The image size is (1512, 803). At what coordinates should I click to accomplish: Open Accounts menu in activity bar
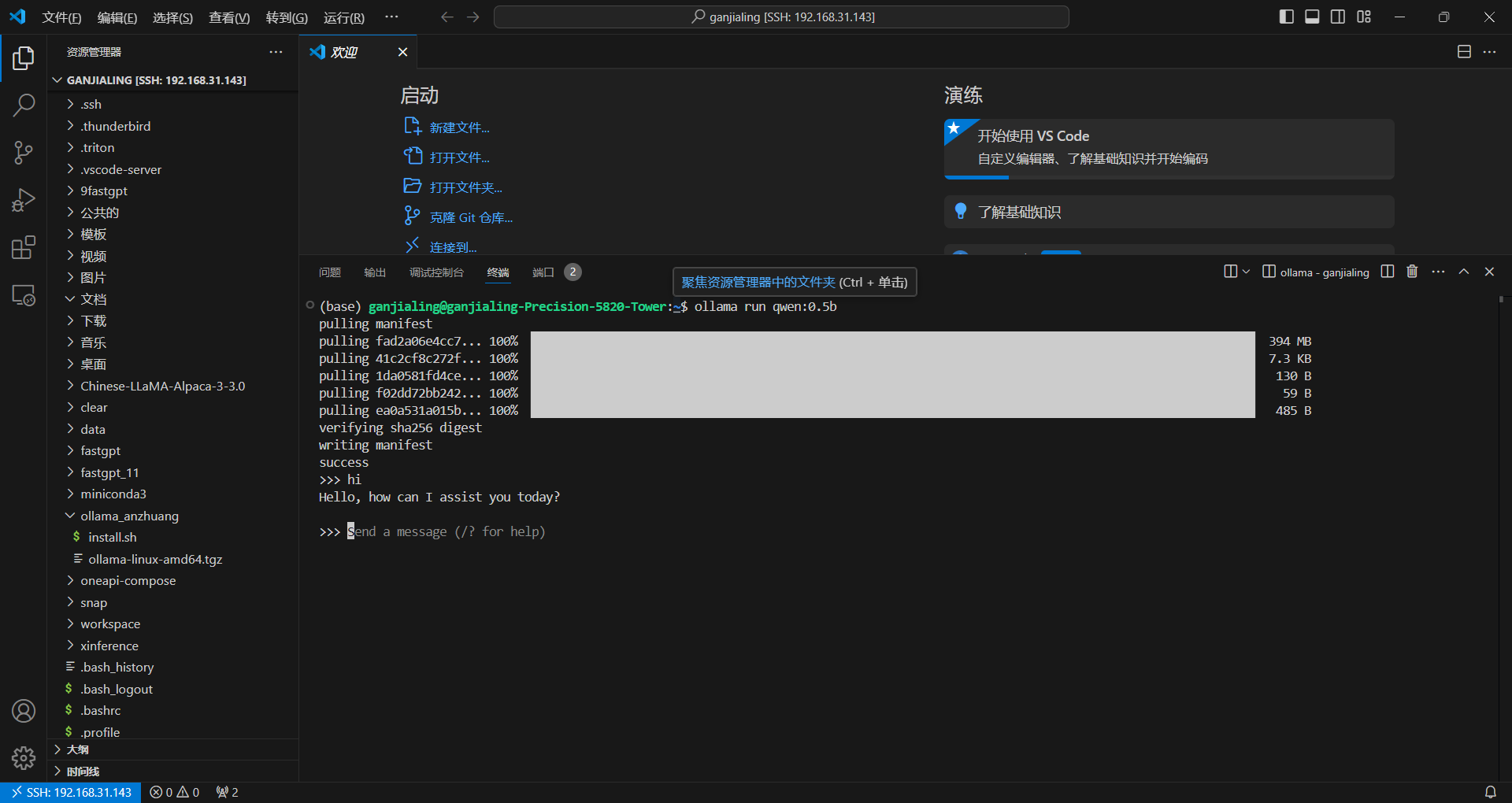point(24,711)
